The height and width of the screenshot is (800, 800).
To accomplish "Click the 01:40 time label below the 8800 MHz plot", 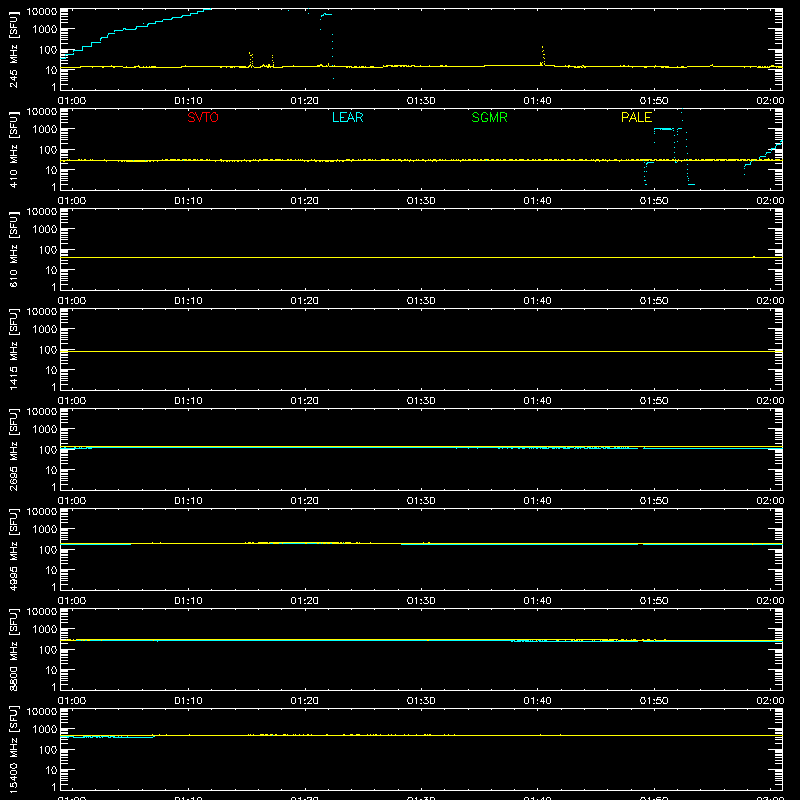I will [537, 701].
